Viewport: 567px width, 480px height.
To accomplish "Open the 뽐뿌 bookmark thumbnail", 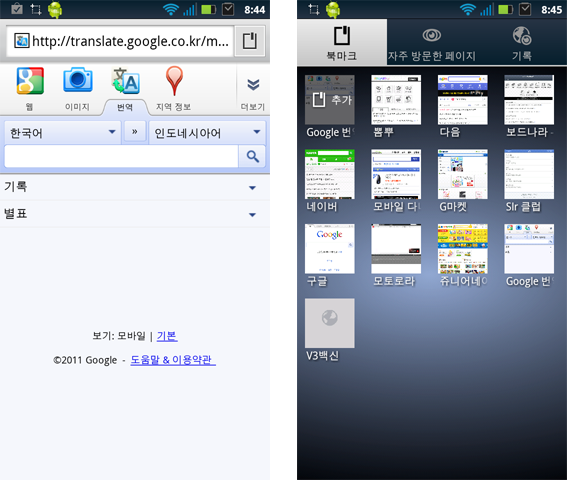I will (x=396, y=100).
